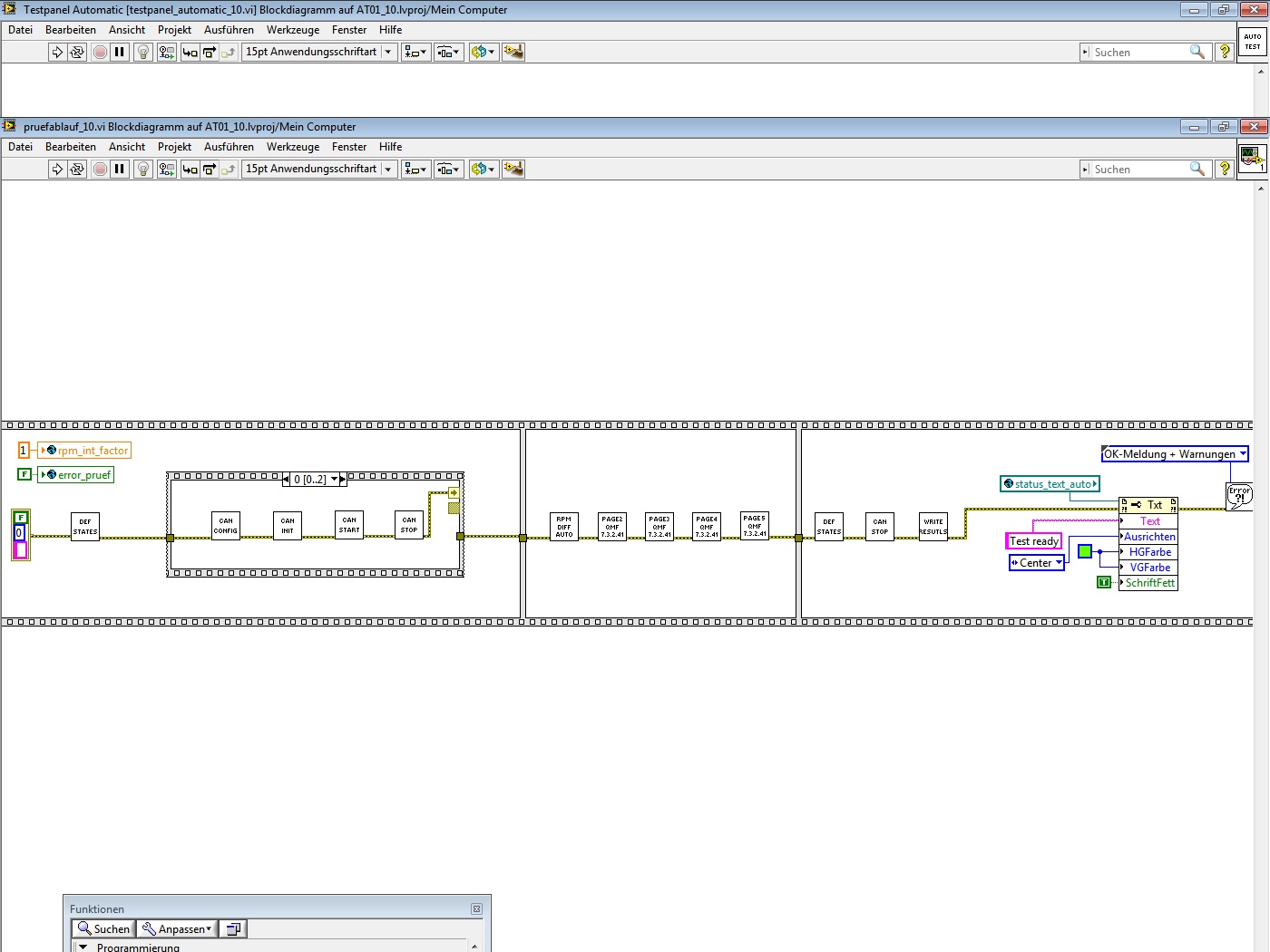
Task: Click Step Over in the pruefablauf_10.vi toolbar
Action: coord(210,169)
